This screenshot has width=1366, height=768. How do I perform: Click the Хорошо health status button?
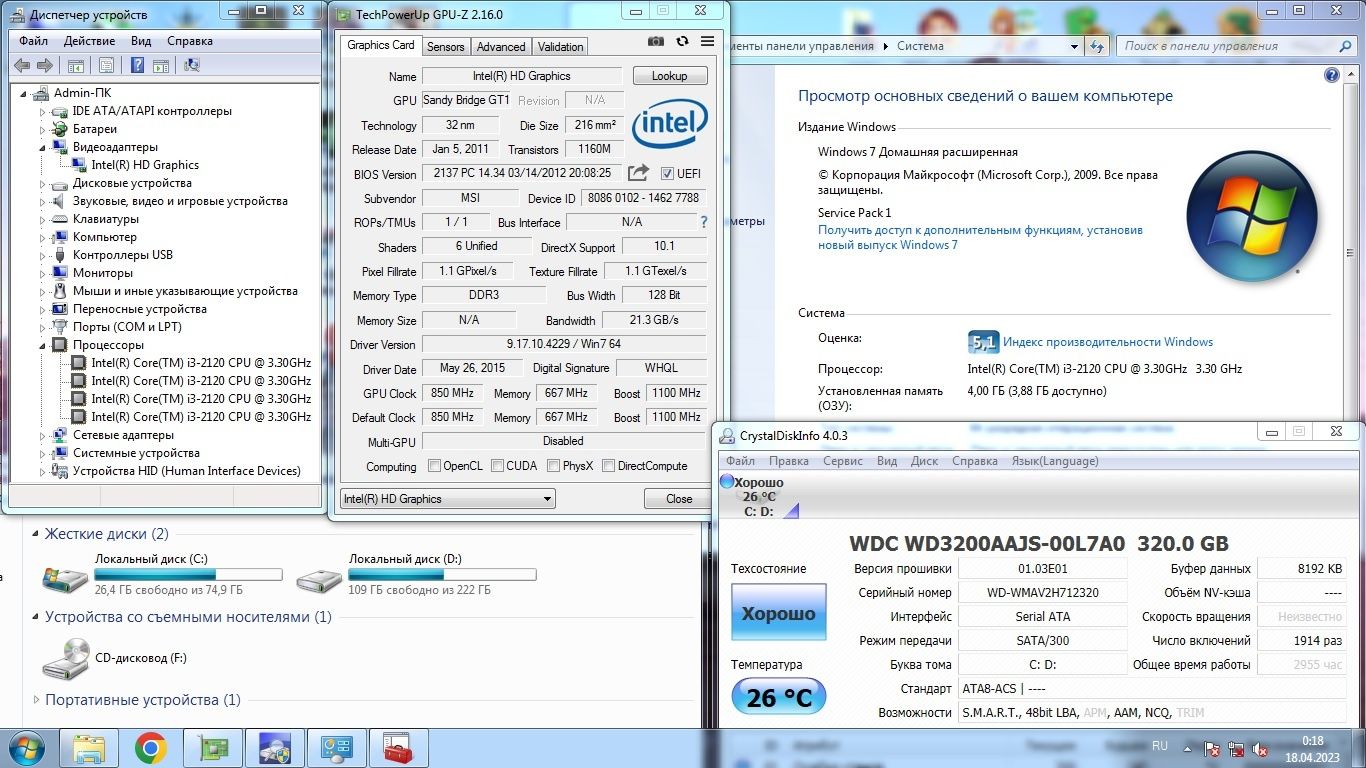(779, 613)
